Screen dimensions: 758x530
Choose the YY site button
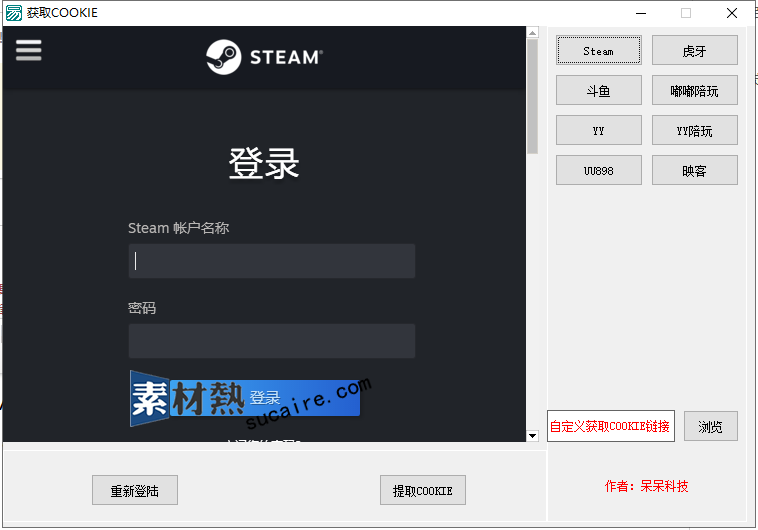click(598, 130)
